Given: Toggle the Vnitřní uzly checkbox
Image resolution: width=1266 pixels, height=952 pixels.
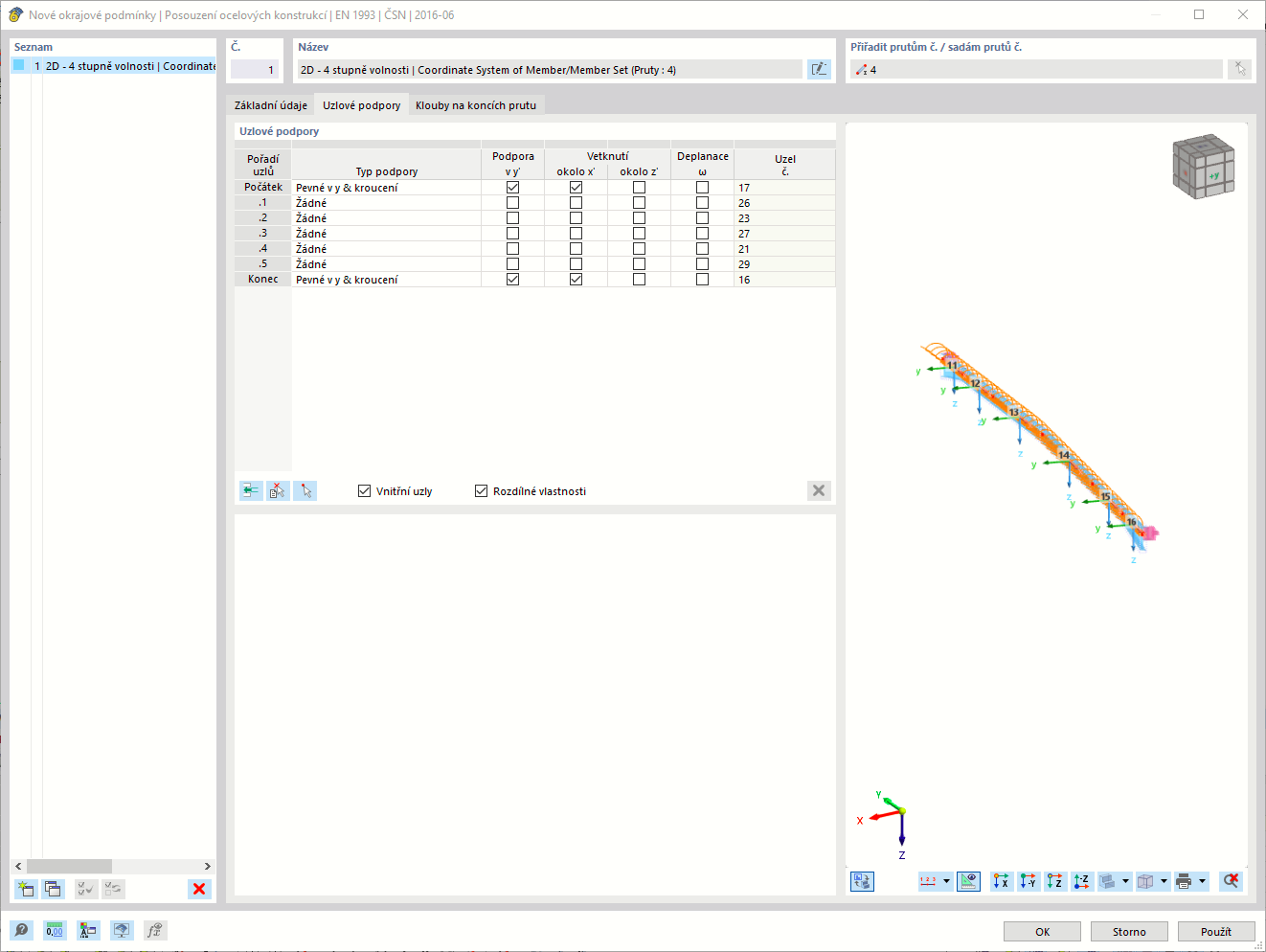Looking at the screenshot, I should (x=364, y=491).
